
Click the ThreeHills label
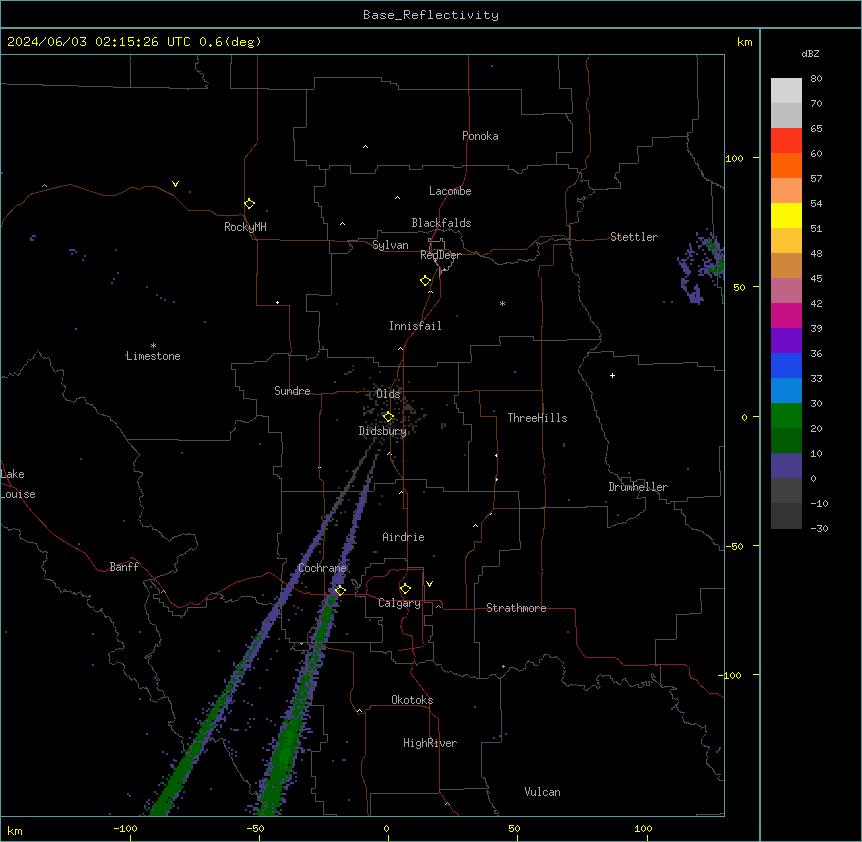(537, 418)
